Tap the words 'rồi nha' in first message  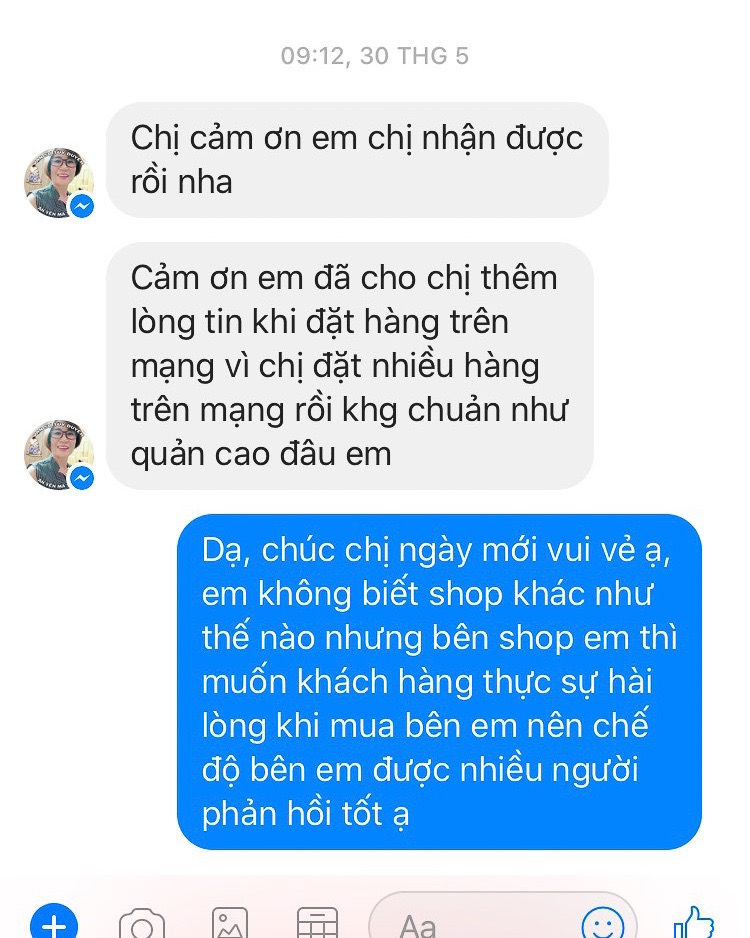(x=181, y=182)
